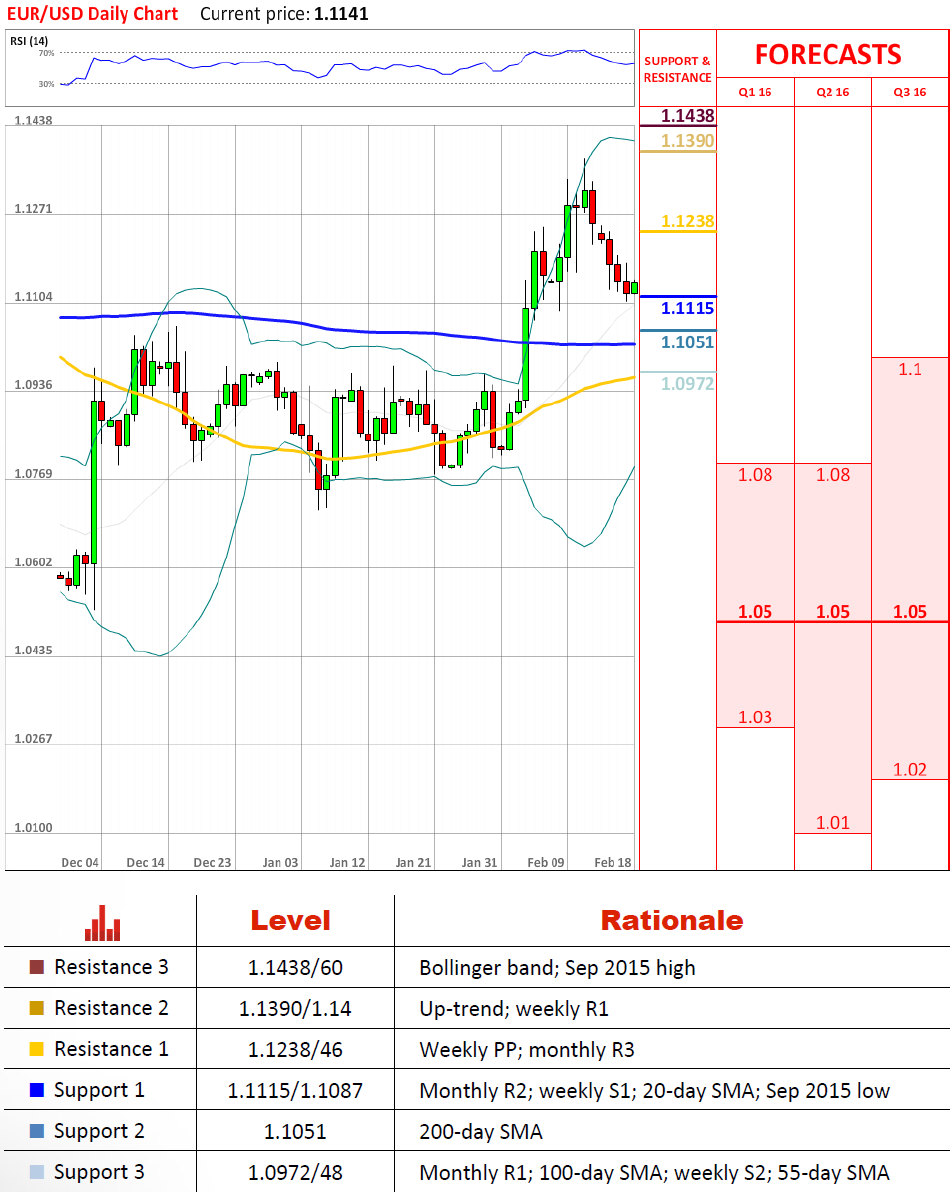The image size is (952, 1192).
Task: Click the Resistance 1 yellow color square
Action: [36, 1049]
